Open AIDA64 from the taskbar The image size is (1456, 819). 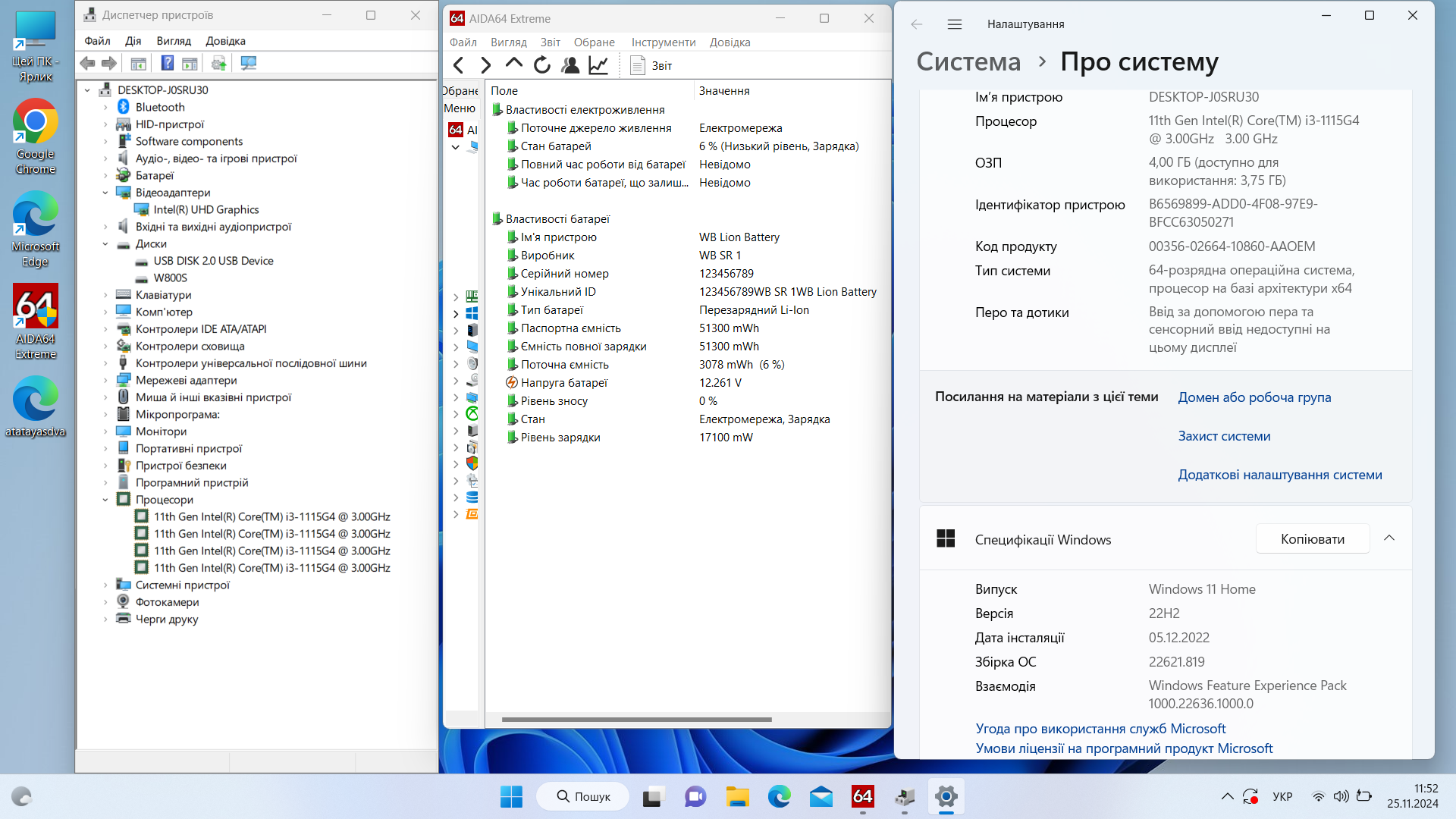tap(862, 796)
